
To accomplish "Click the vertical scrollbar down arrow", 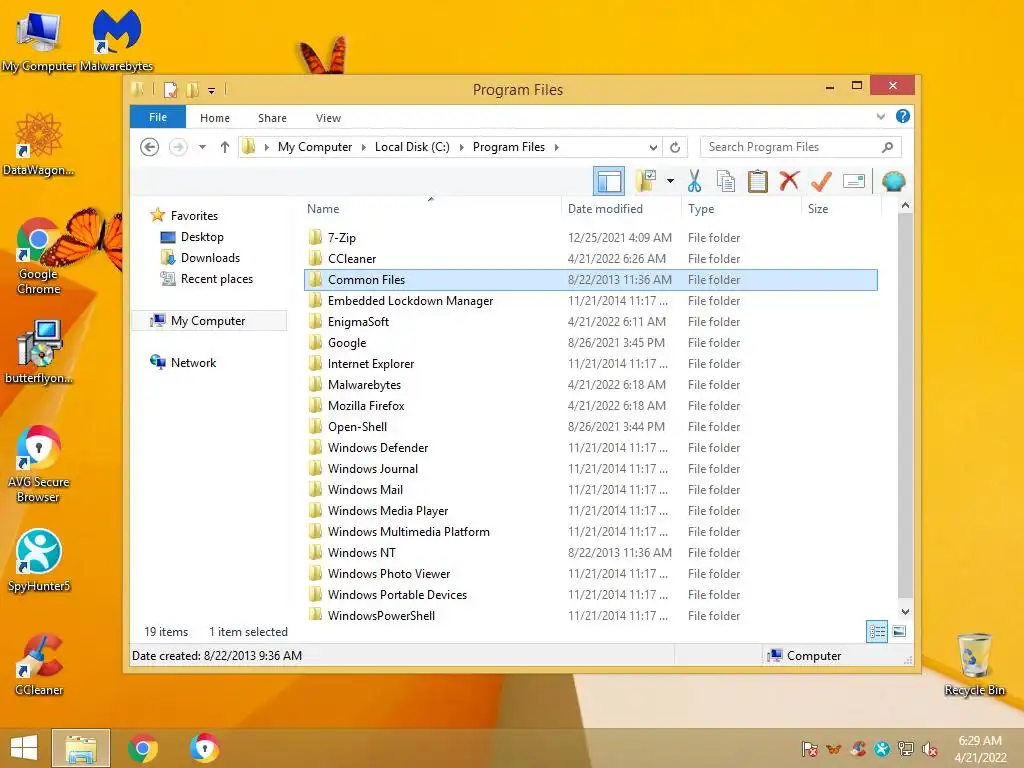I will [x=905, y=612].
